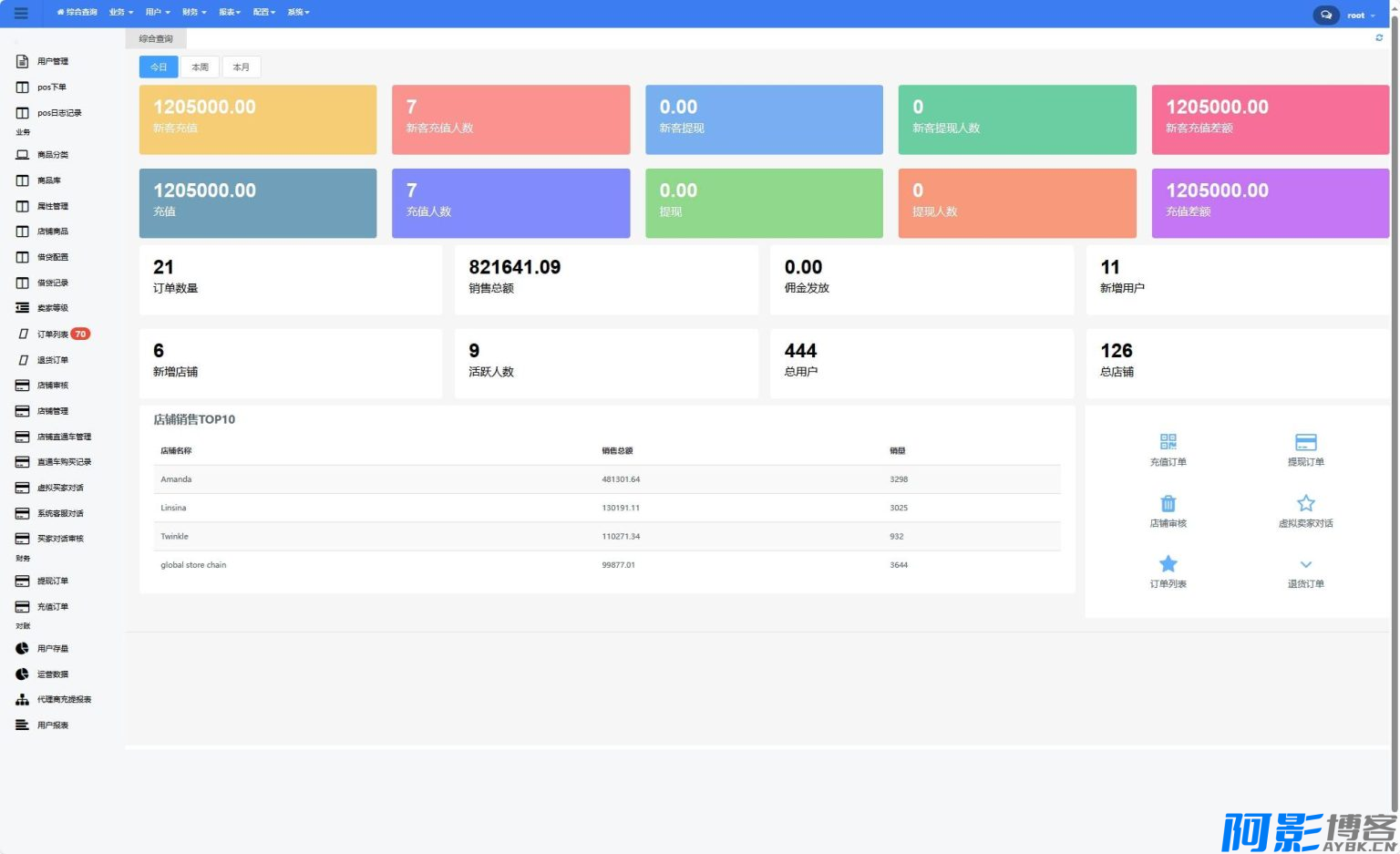
Task: Click the hamburger menu icon to collapse sidebar
Action: tap(21, 13)
